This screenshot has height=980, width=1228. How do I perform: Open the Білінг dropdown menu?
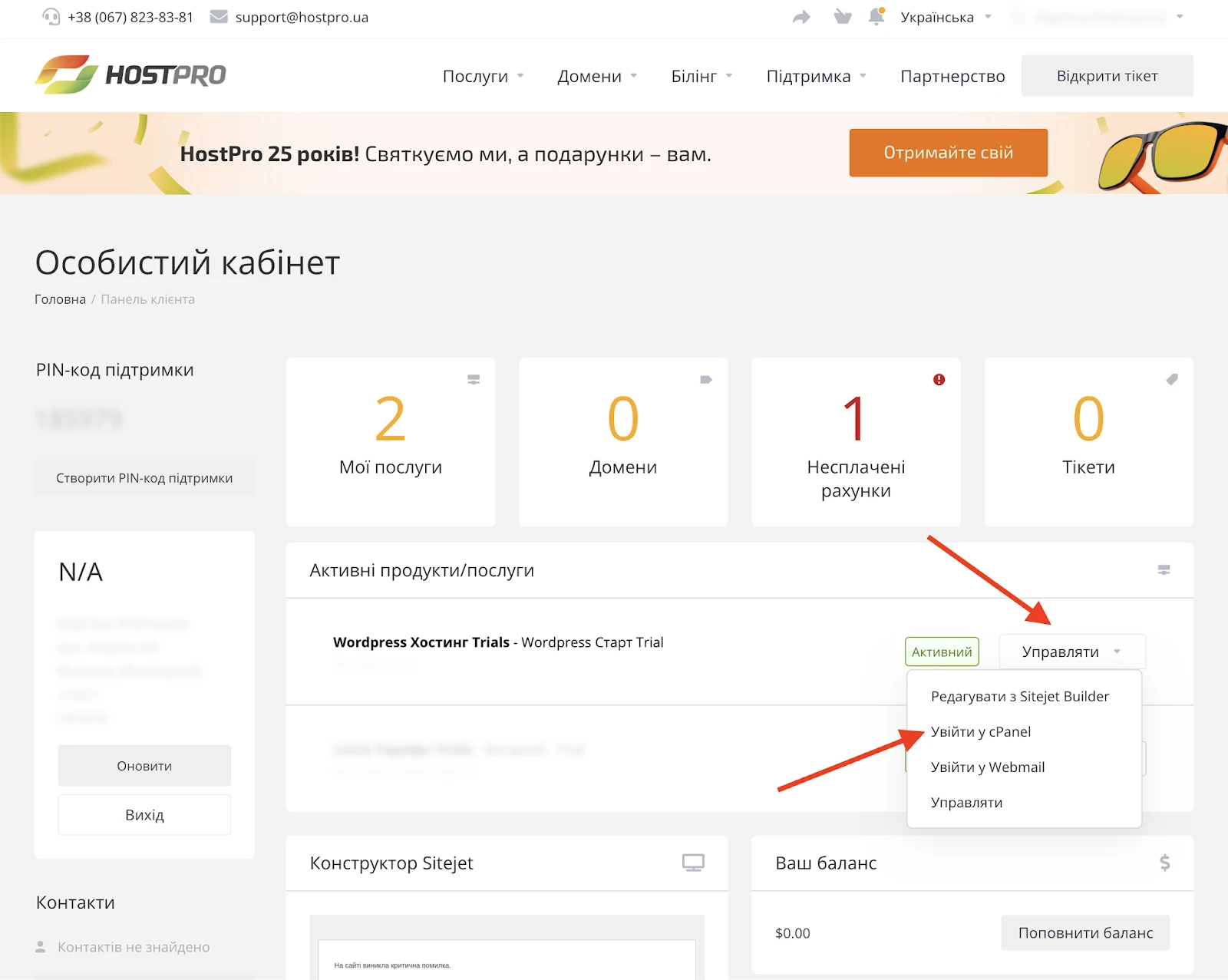pos(701,76)
